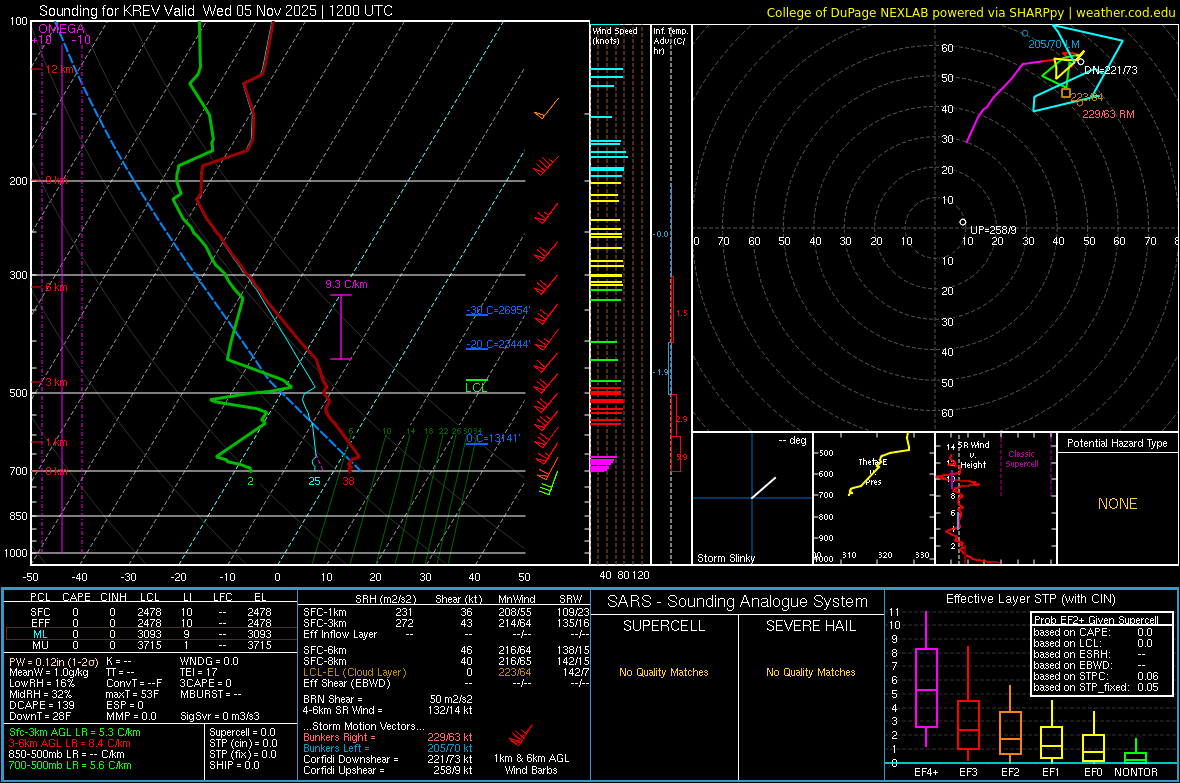Click the DCAPE = 139 value
This screenshot has width=1180, height=783.
pos(42,705)
